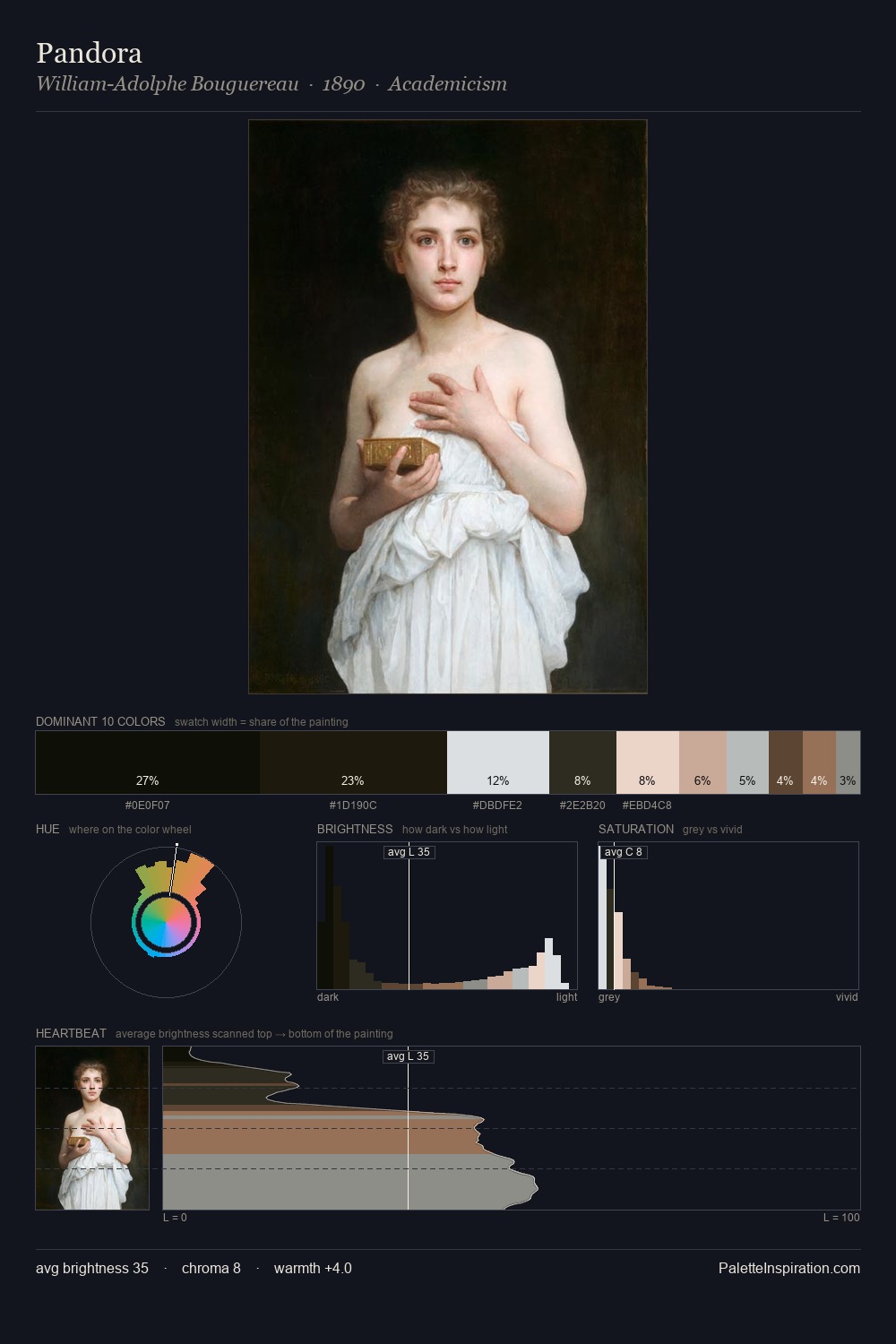Select the artist name William-Adolphe Bouguereau
This screenshot has height=1344, width=896.
168,84
